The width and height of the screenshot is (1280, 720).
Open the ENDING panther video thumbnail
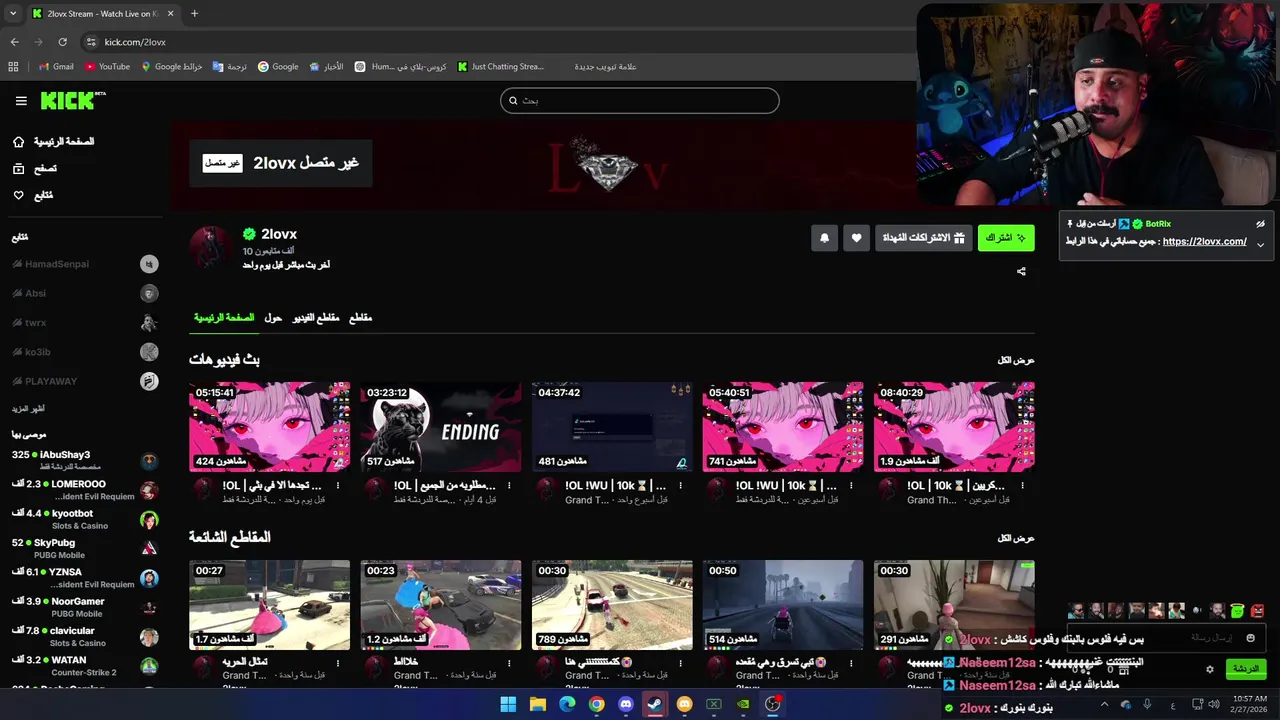441,427
